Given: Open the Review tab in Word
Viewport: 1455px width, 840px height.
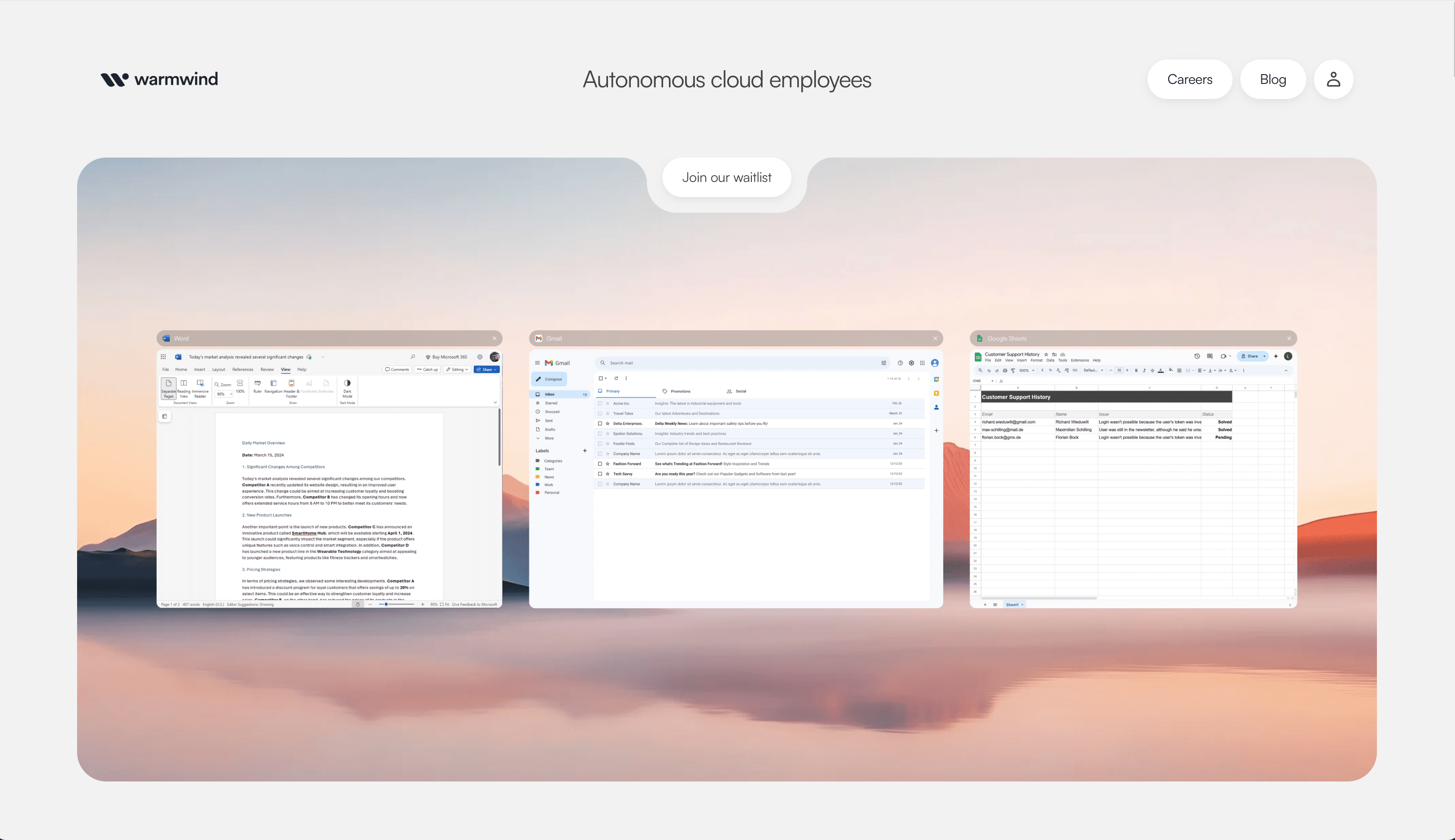Looking at the screenshot, I should [266, 369].
